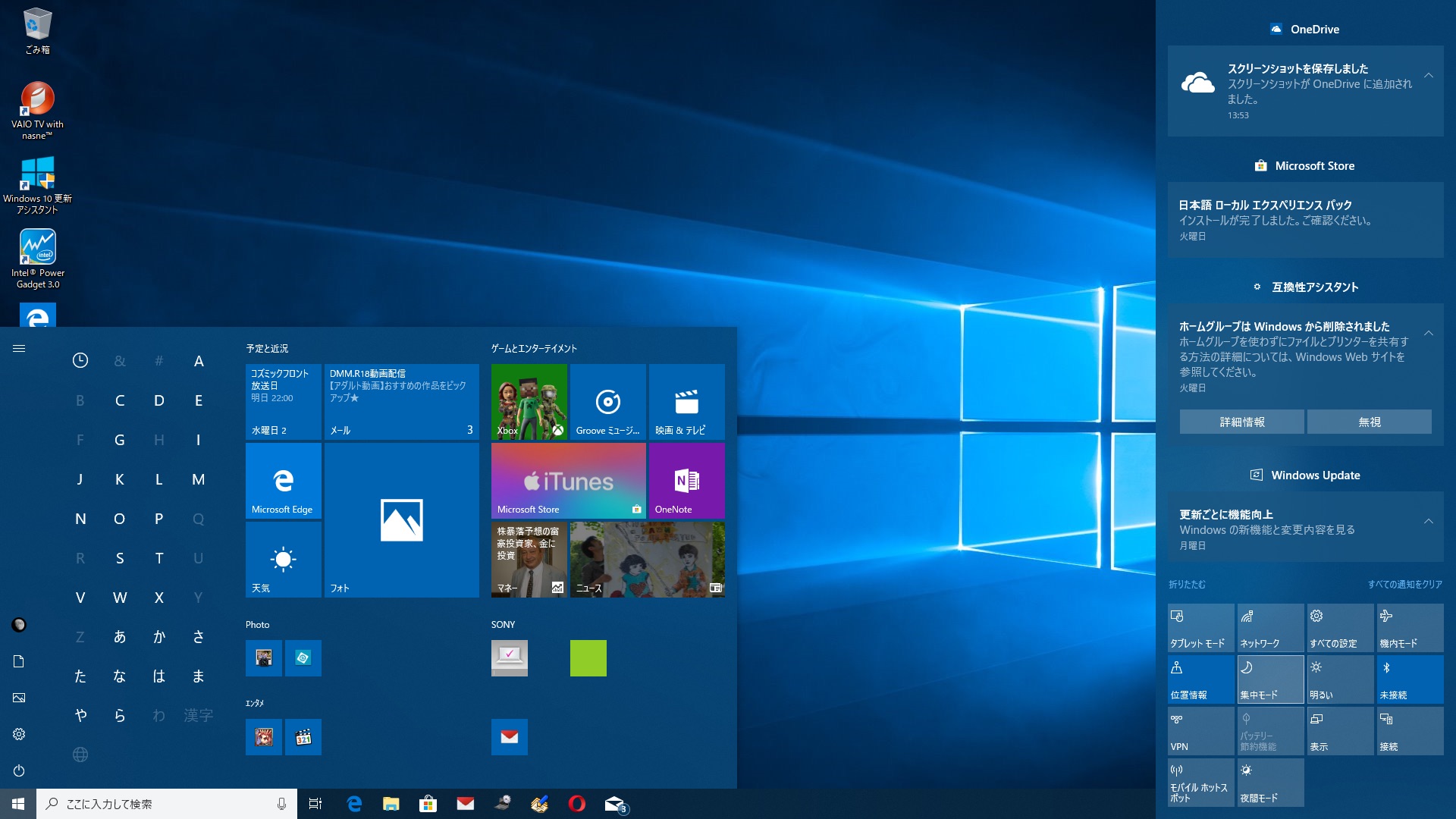Open Project (表示) quick action
Viewport: 1456px width, 819px height.
pyautogui.click(x=1341, y=731)
